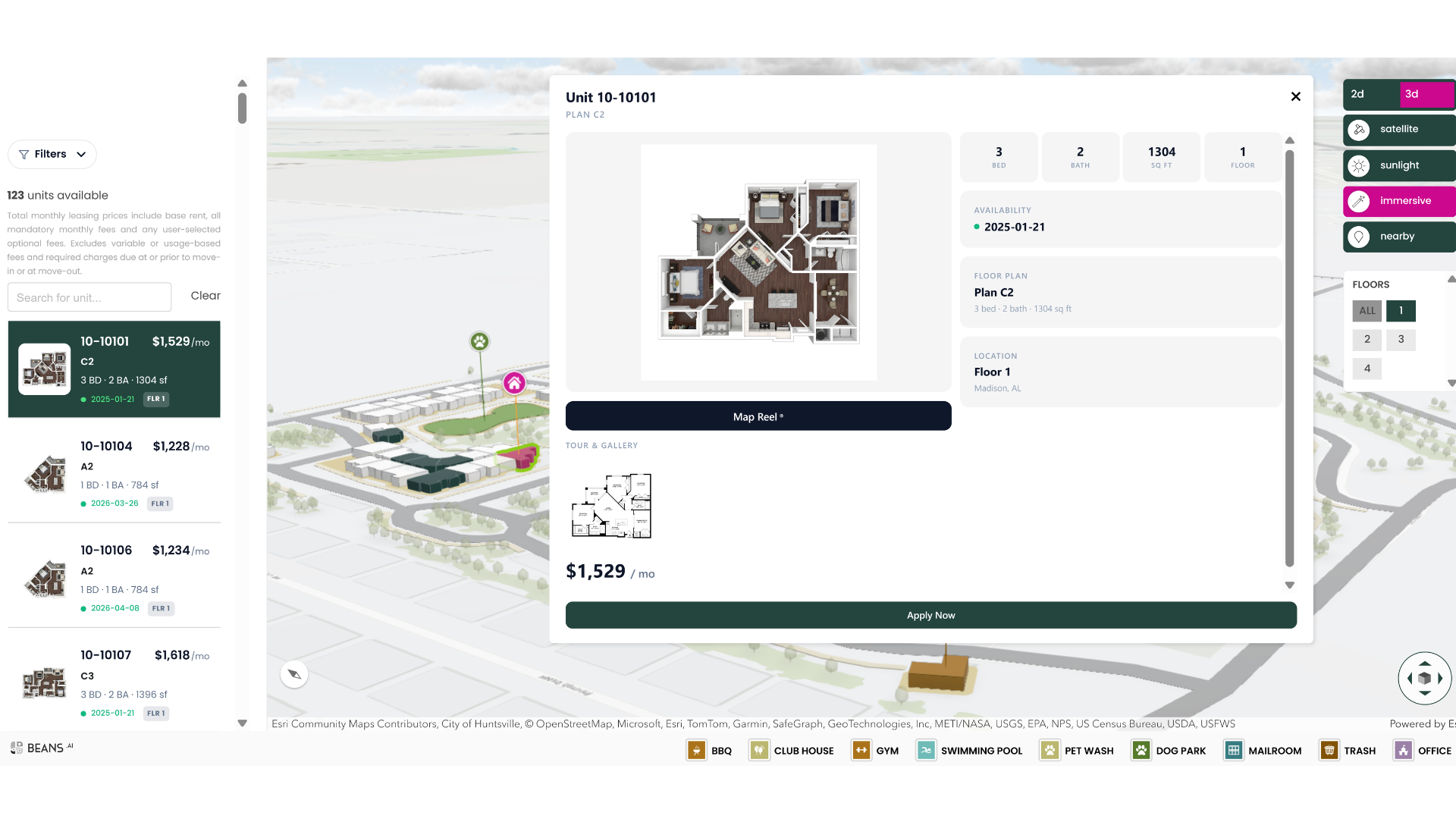Toggle the sunlight setting
This screenshot has height=819, width=1456.
pyautogui.click(x=1399, y=165)
